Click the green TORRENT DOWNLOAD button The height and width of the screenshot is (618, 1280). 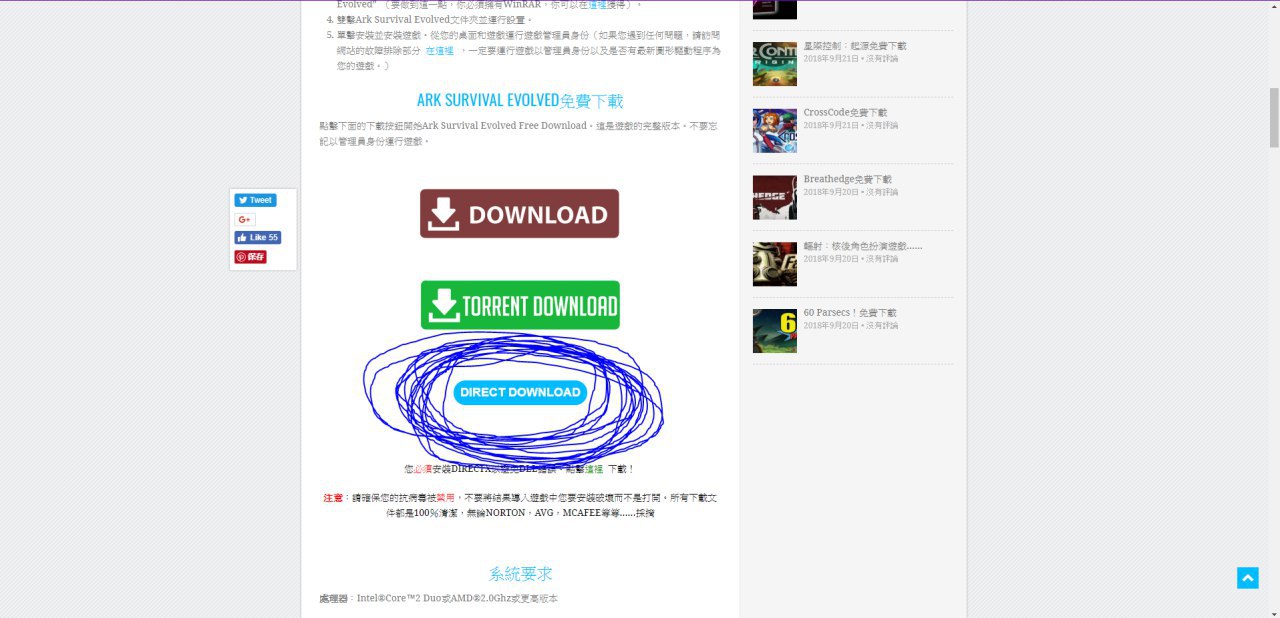click(520, 305)
